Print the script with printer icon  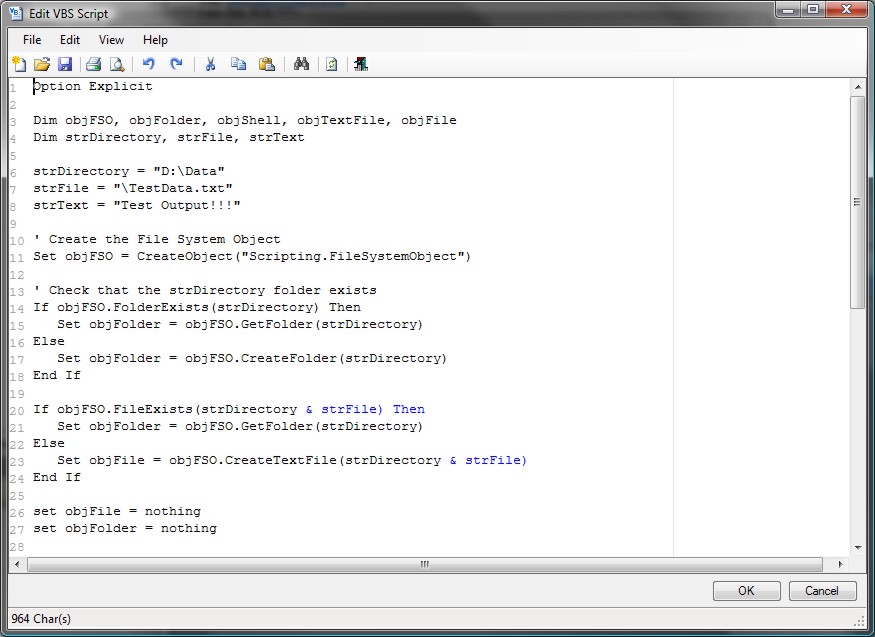(x=94, y=64)
